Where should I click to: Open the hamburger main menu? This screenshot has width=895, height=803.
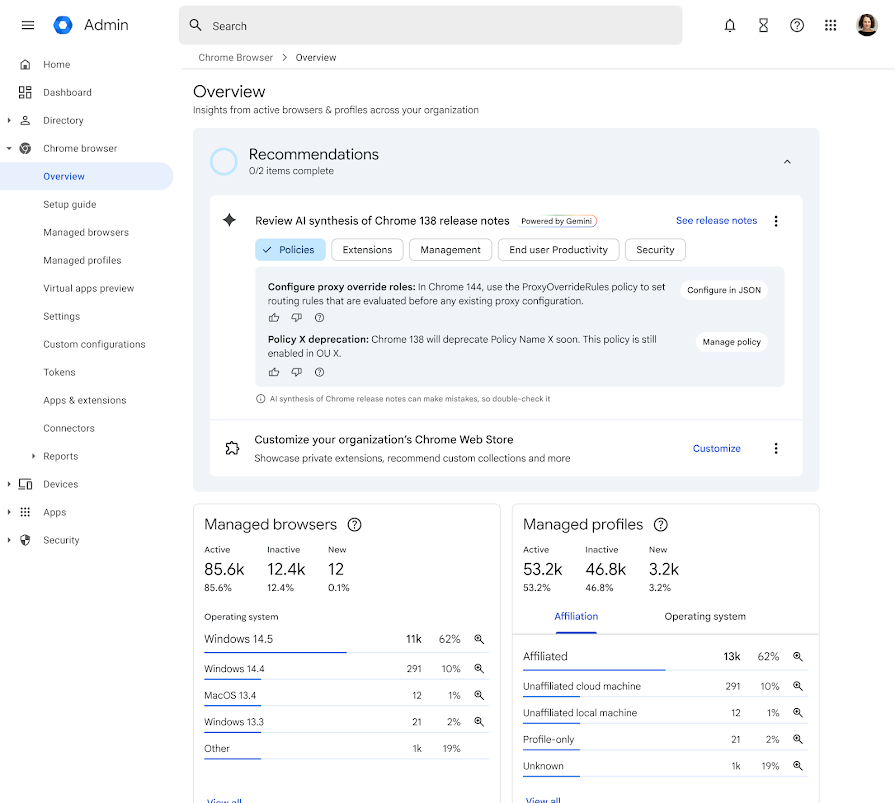pyautogui.click(x=27, y=25)
